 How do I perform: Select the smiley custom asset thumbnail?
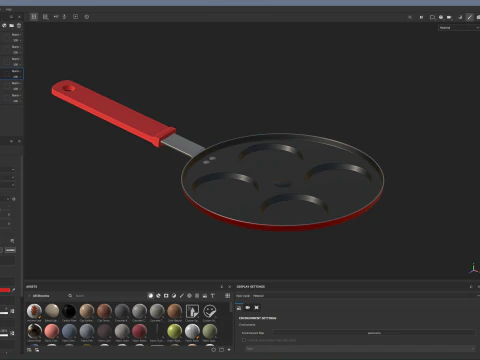point(210,311)
